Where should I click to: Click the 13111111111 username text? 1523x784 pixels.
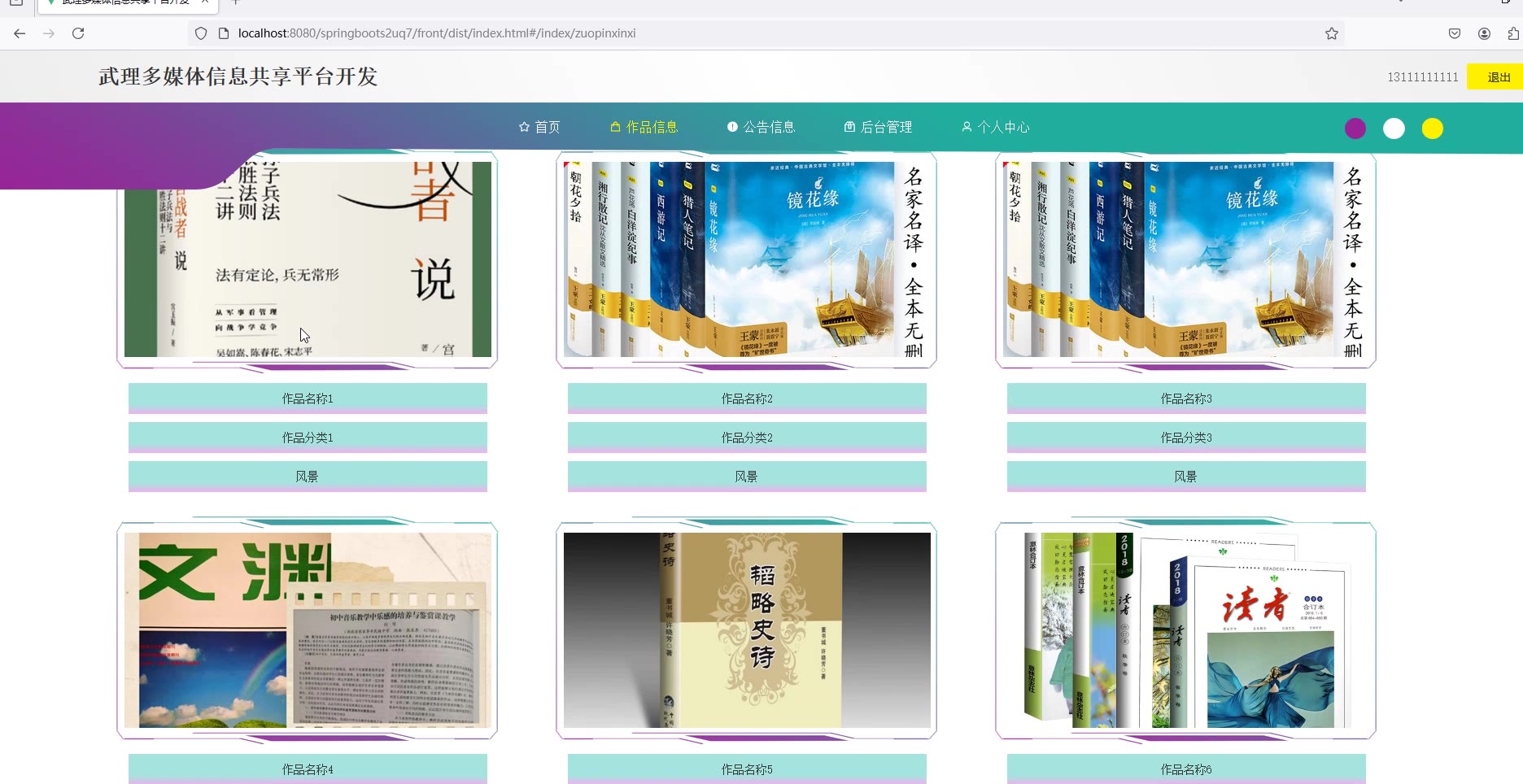[1423, 77]
